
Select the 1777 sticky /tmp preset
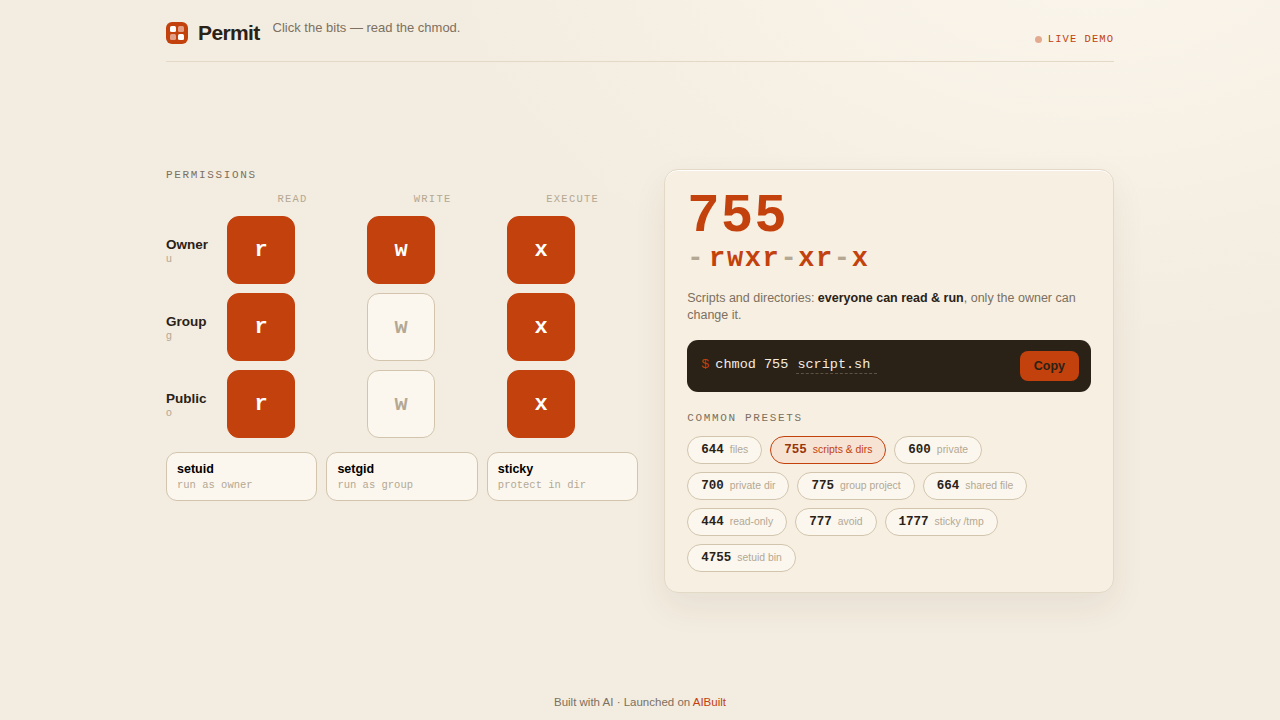941,522
